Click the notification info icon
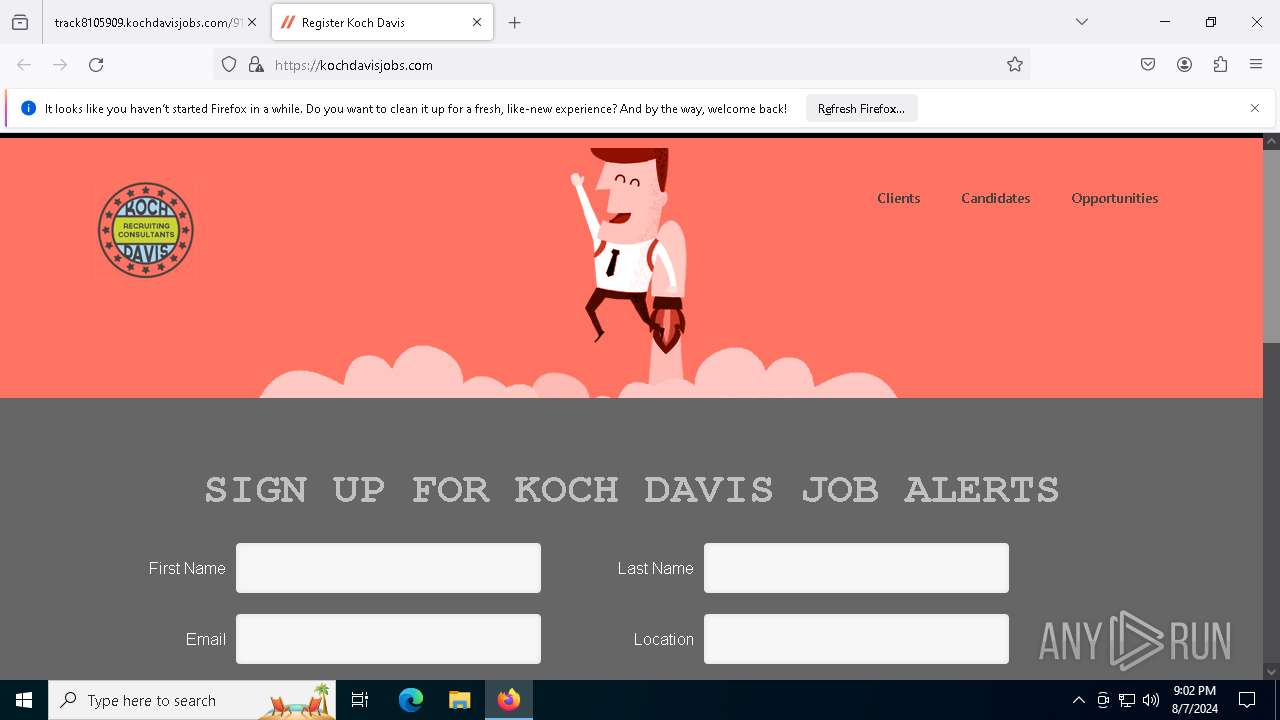Image resolution: width=1280 pixels, height=720 pixels. [x=28, y=108]
